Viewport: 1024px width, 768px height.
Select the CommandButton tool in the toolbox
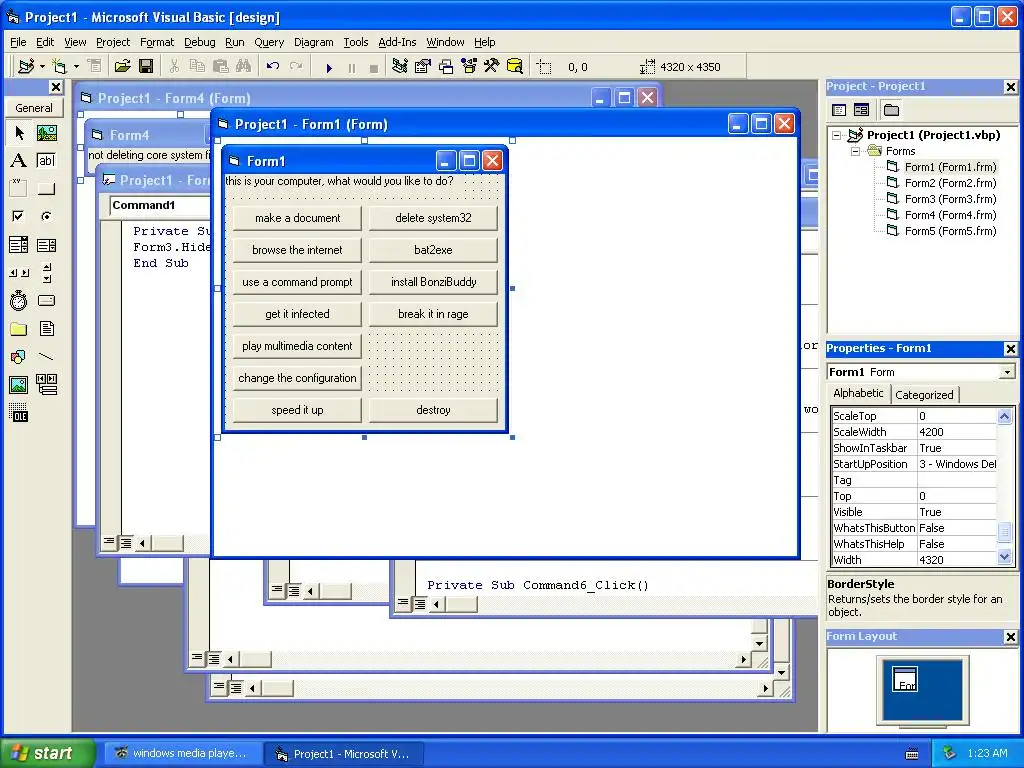click(46, 189)
